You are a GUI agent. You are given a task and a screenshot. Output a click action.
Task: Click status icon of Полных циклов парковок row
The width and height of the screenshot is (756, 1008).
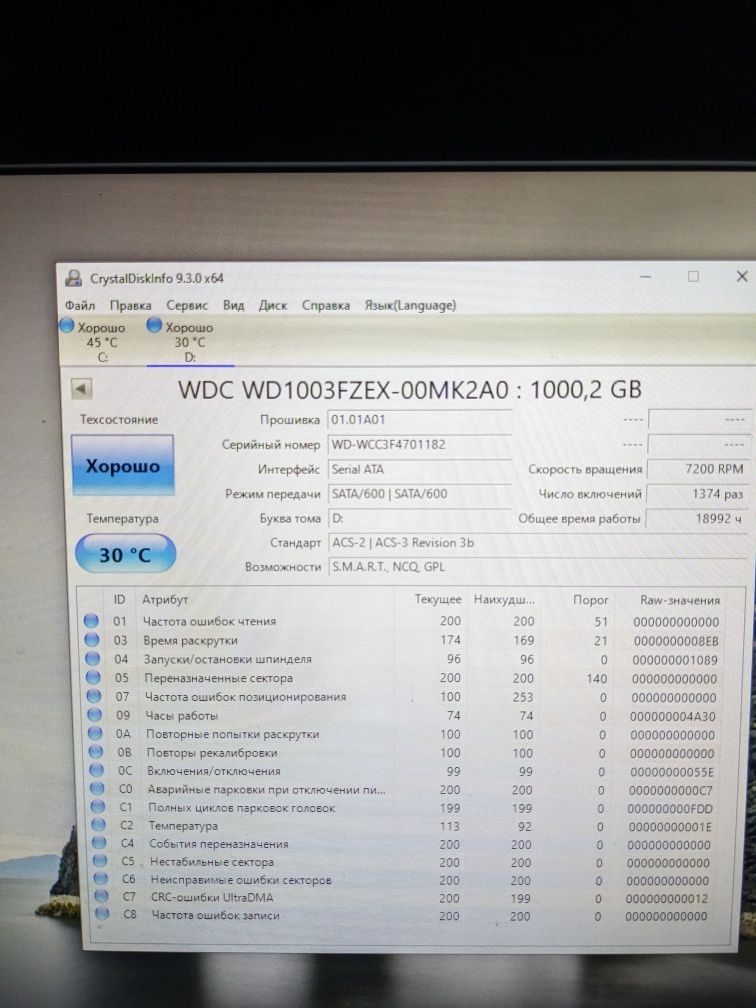98,806
